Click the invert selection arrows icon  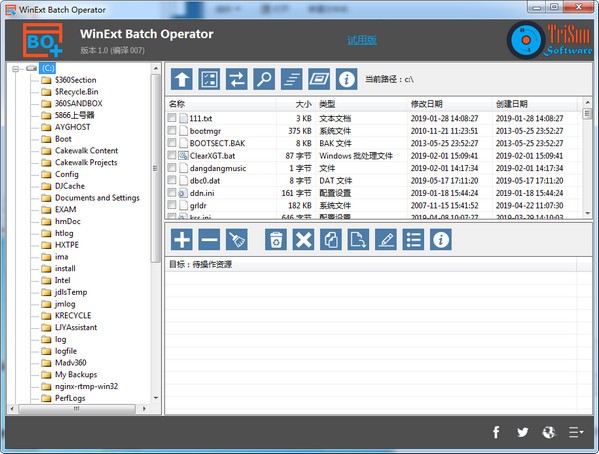click(x=236, y=79)
